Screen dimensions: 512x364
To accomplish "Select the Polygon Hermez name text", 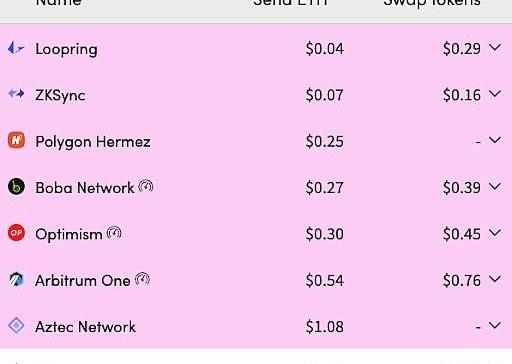I will (93, 142).
